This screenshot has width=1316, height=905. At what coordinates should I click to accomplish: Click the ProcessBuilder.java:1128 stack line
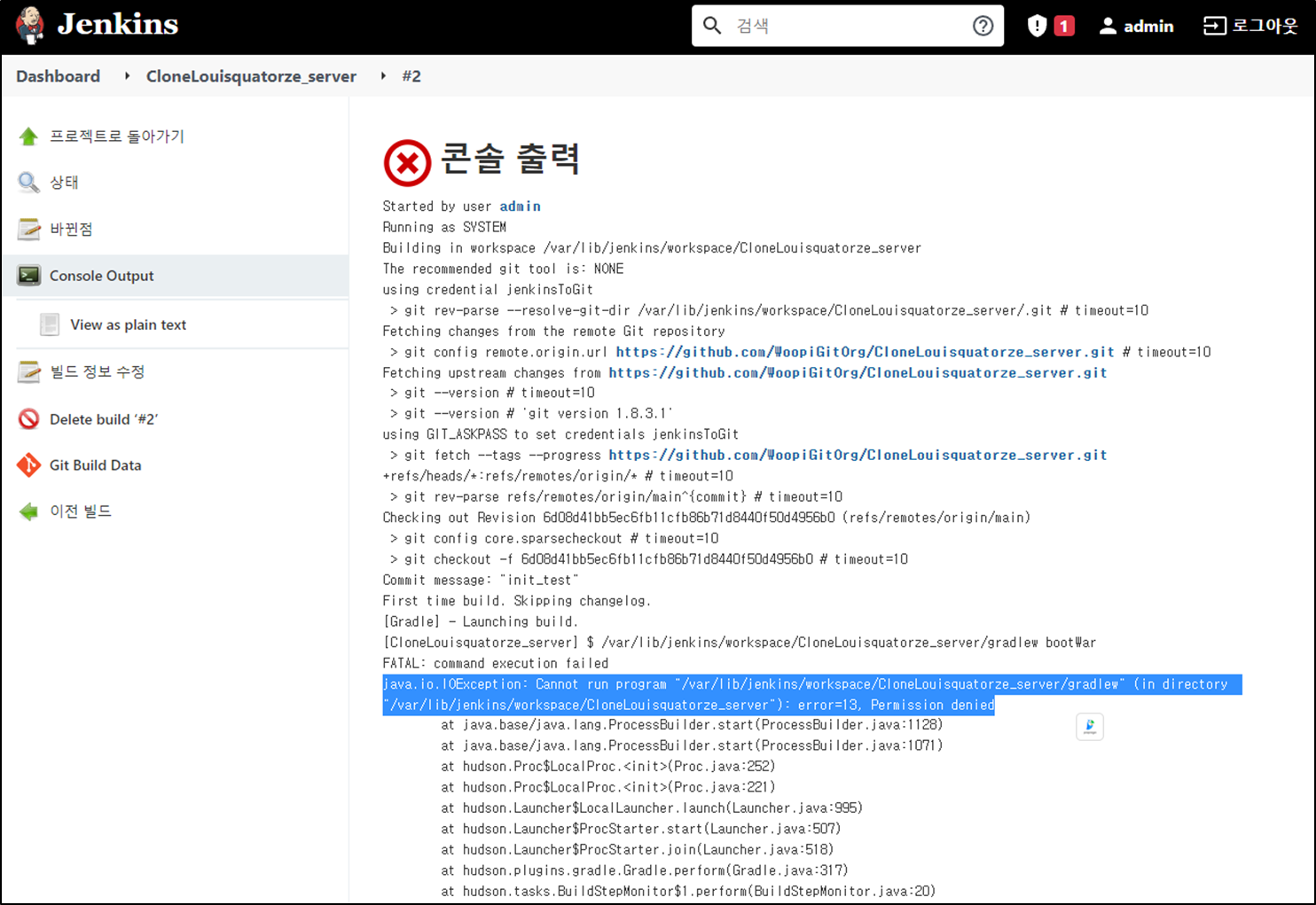click(x=692, y=725)
